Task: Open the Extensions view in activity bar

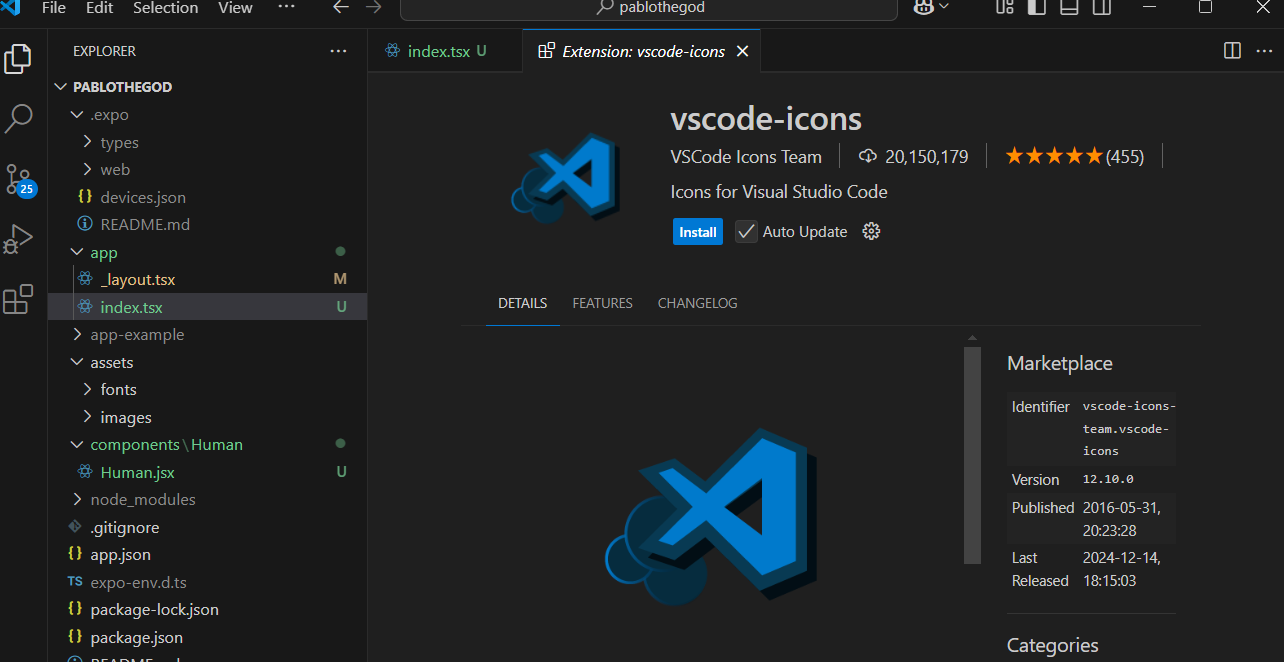Action: click(x=18, y=299)
